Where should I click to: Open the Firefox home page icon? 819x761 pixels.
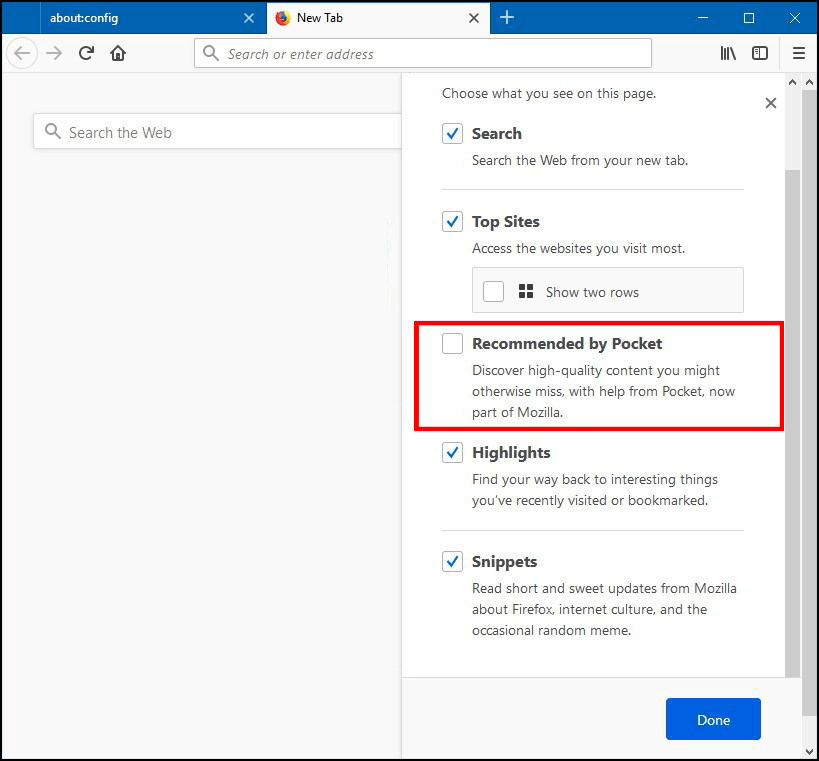[118, 53]
